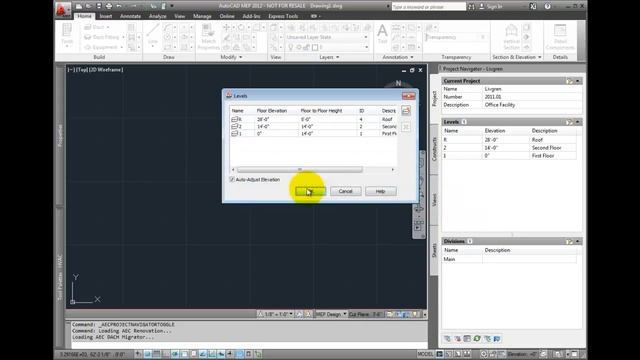Open the Insert ribbon tab
Screen dimensions: 640x360
106,16
